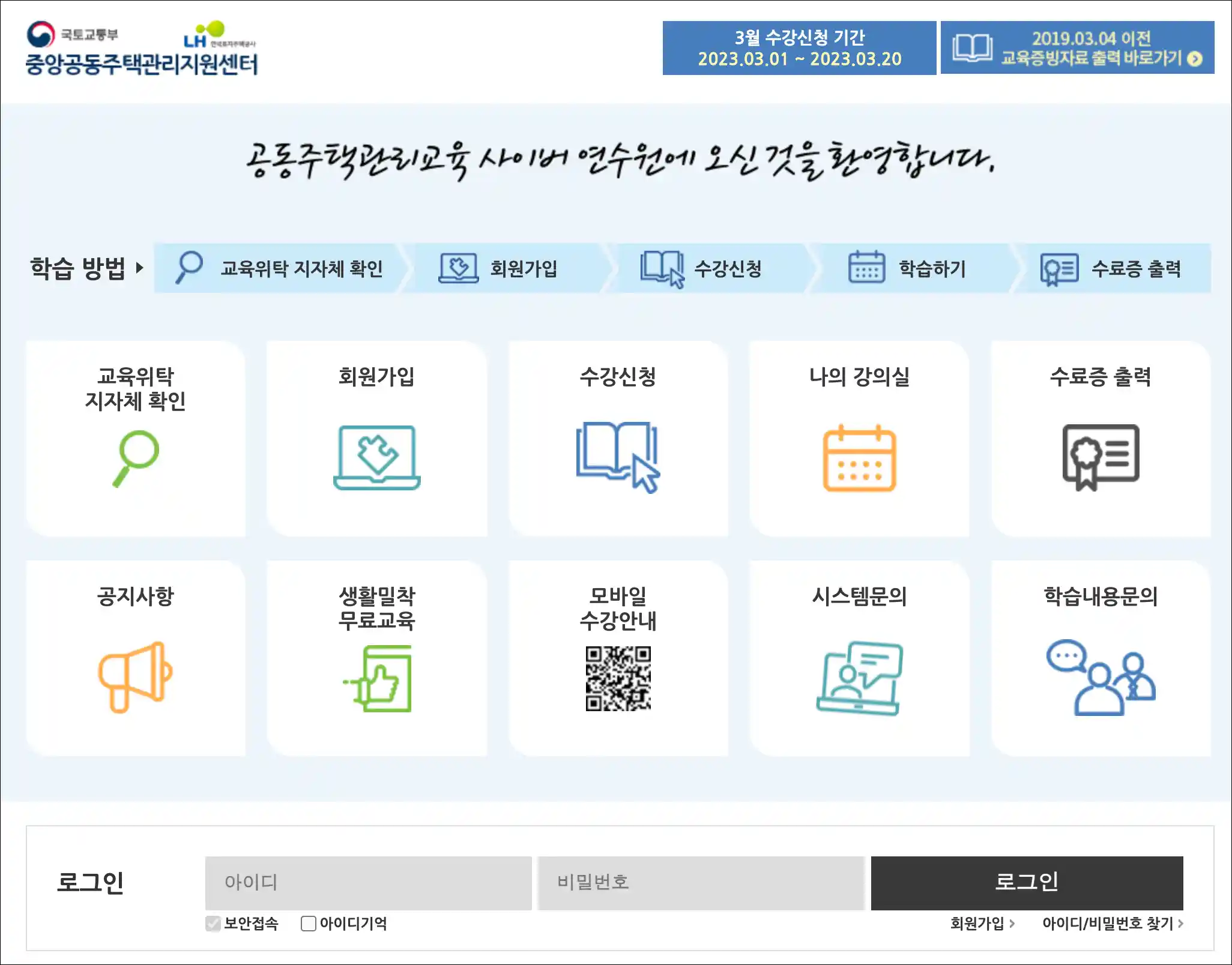
Task: Click the orange arrow icon on 교육증빙자료 출력 바로가기
Action: 1195,59
